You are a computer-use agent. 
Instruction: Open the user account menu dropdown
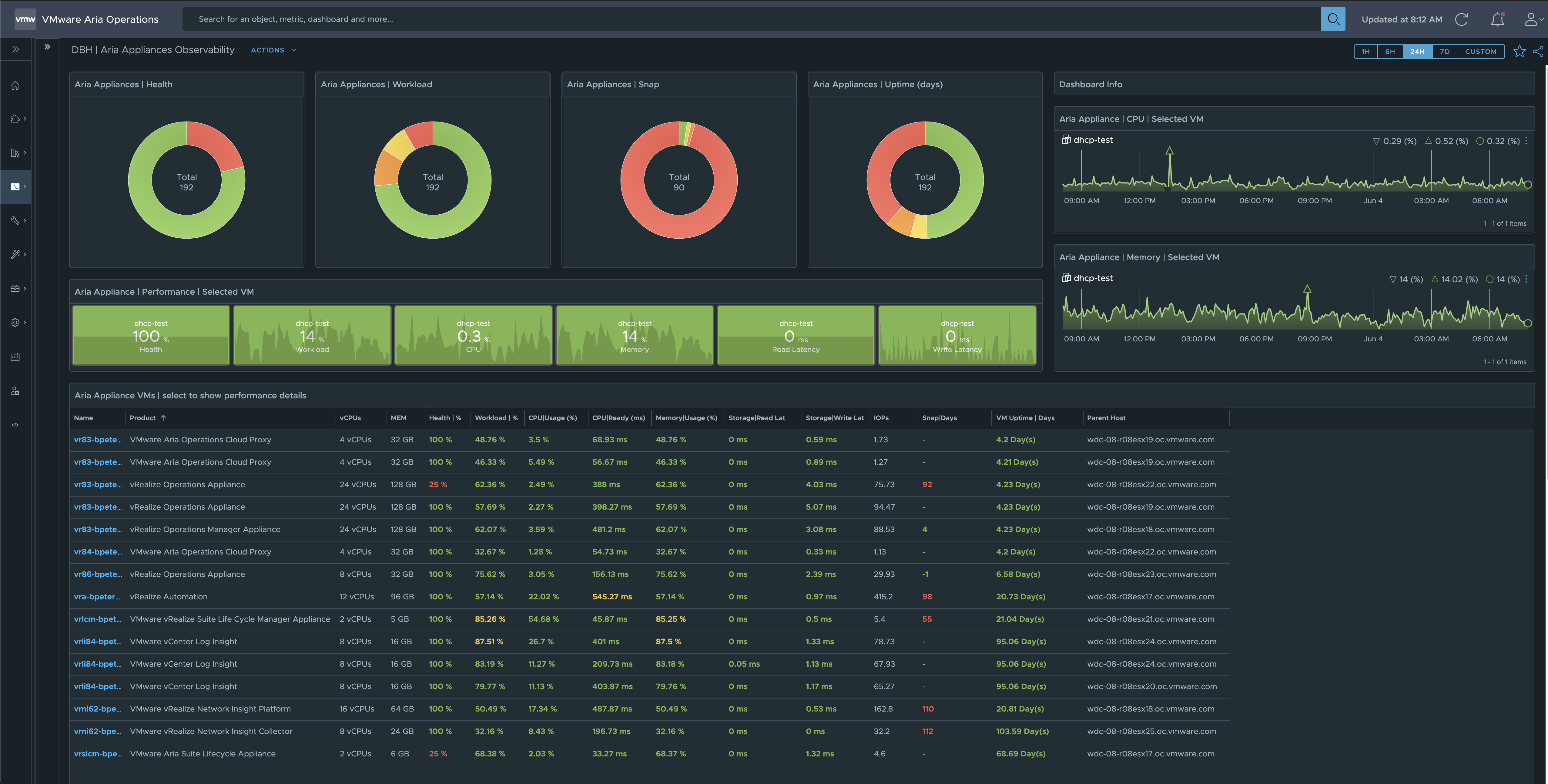coord(1533,19)
